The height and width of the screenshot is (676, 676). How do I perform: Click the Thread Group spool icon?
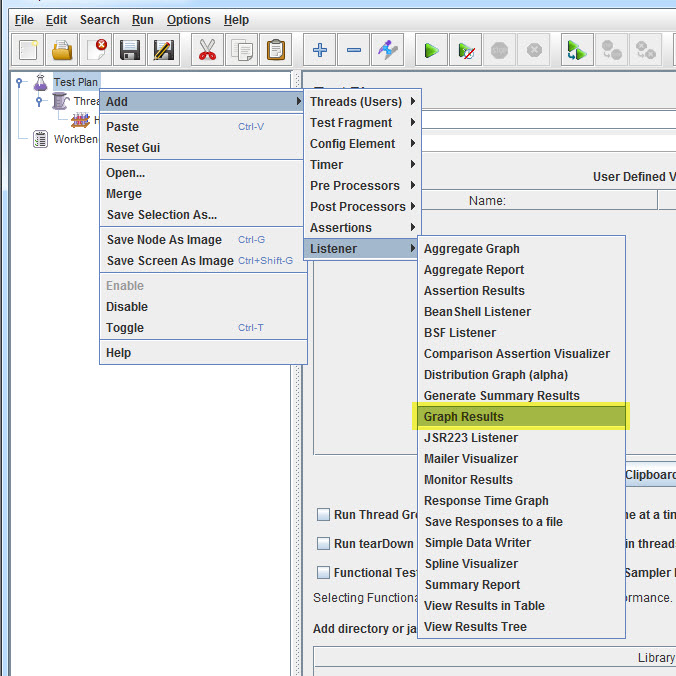point(60,101)
